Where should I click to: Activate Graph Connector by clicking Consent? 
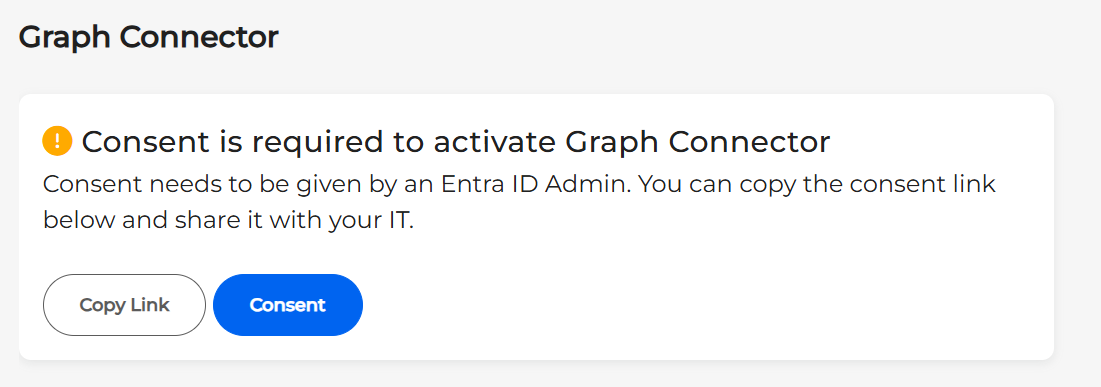click(x=288, y=305)
